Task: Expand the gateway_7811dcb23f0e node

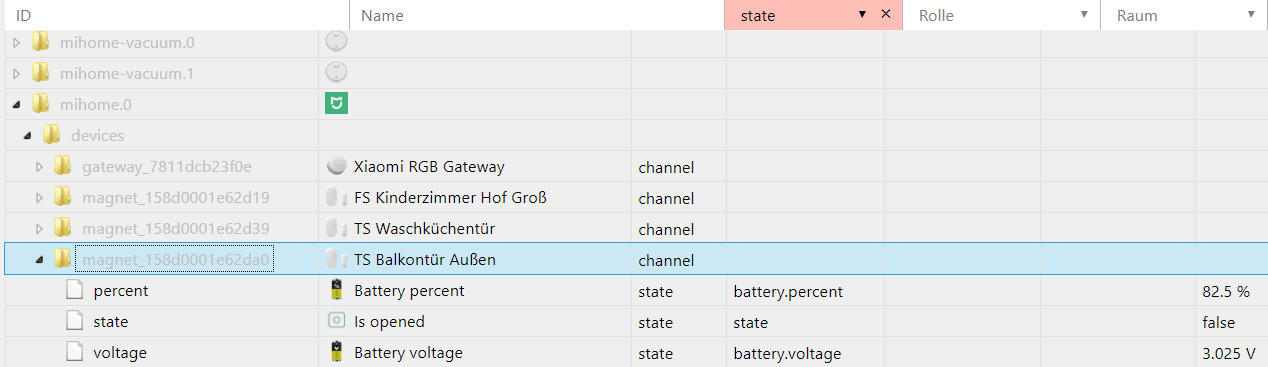Action: 40,166
